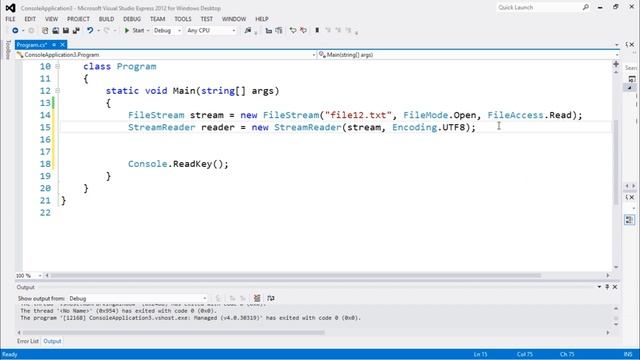Image resolution: width=640 pixels, height=360 pixels.
Task: Open the HELP menu
Action: click(x=262, y=19)
